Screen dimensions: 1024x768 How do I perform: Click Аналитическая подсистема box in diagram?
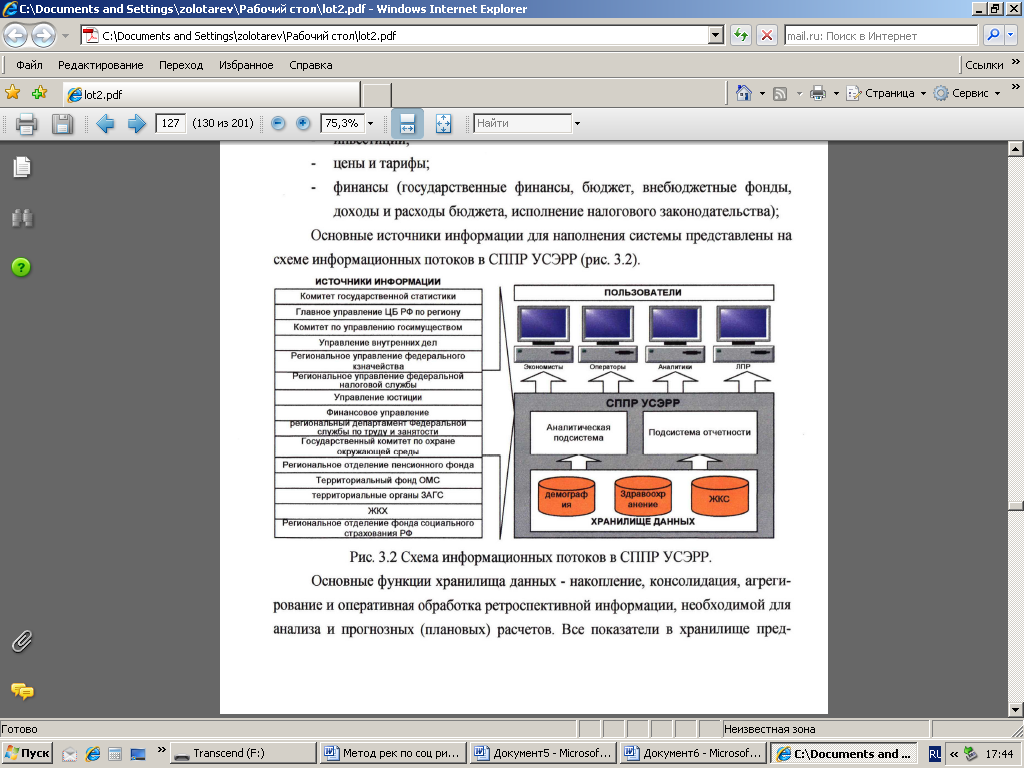578,432
